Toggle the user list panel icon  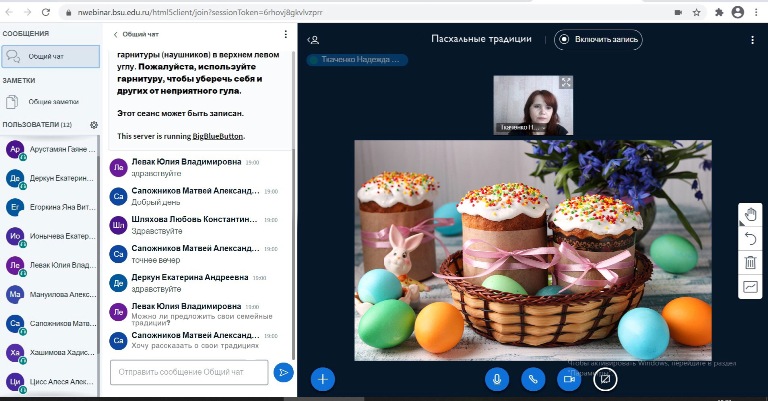[x=314, y=40]
